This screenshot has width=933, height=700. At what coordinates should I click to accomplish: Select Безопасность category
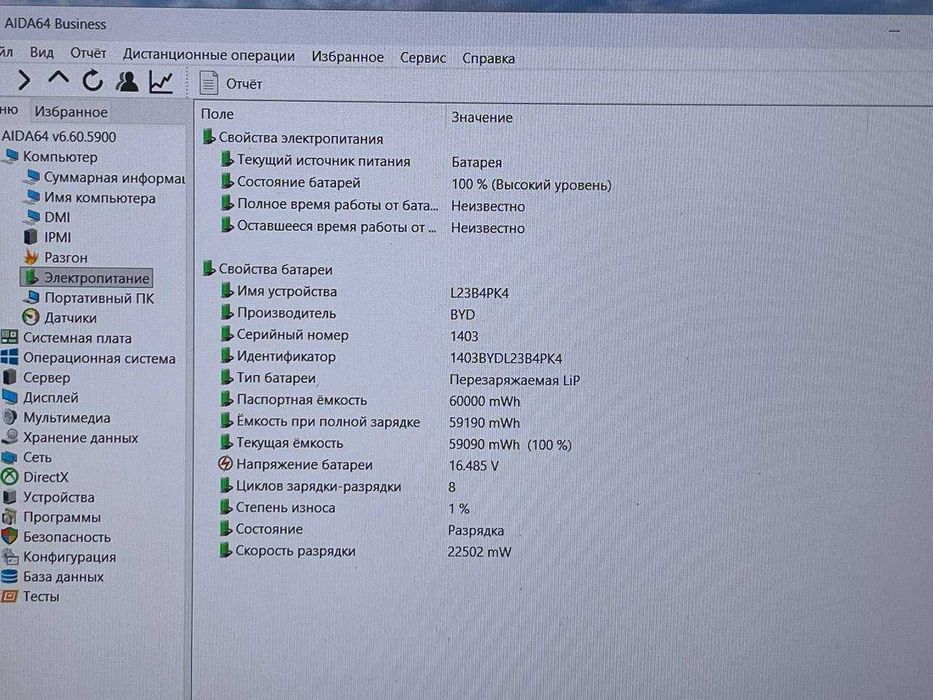(57, 537)
